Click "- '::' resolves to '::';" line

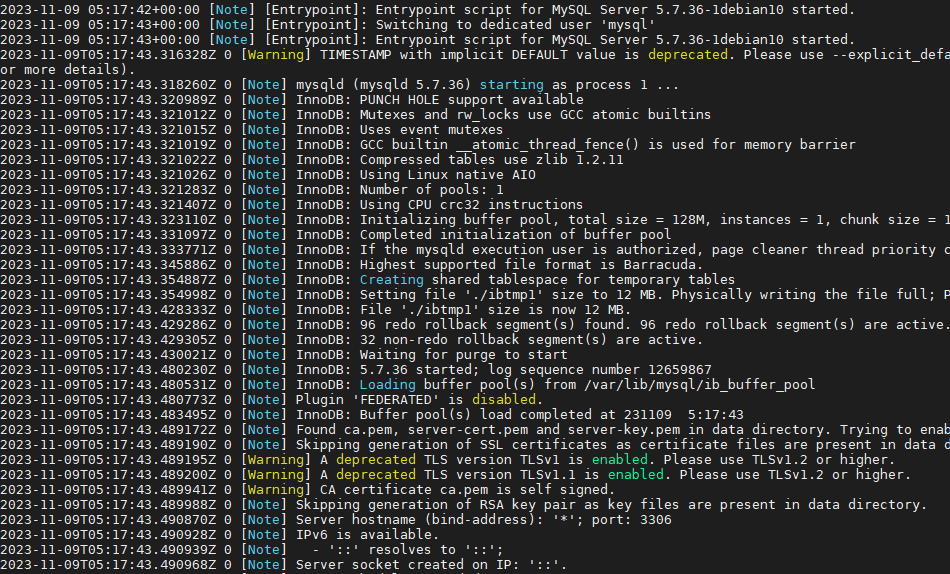coord(407,550)
